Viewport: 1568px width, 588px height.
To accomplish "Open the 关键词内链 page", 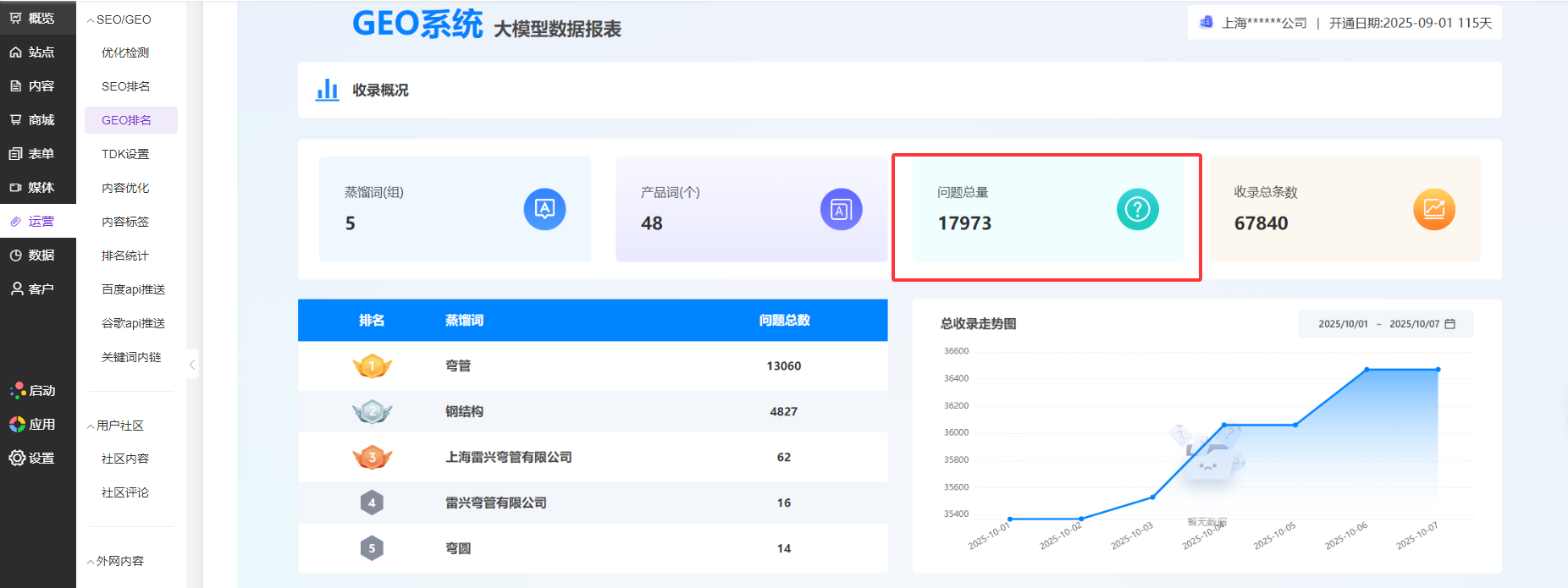I will click(x=131, y=357).
